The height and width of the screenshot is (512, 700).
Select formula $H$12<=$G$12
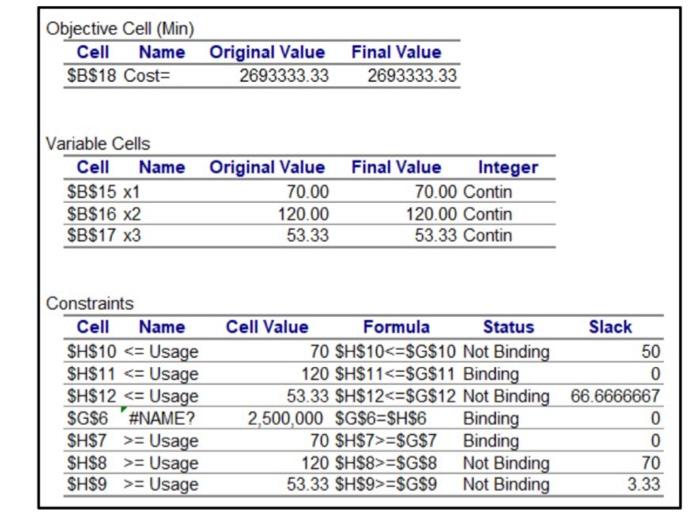pos(396,396)
